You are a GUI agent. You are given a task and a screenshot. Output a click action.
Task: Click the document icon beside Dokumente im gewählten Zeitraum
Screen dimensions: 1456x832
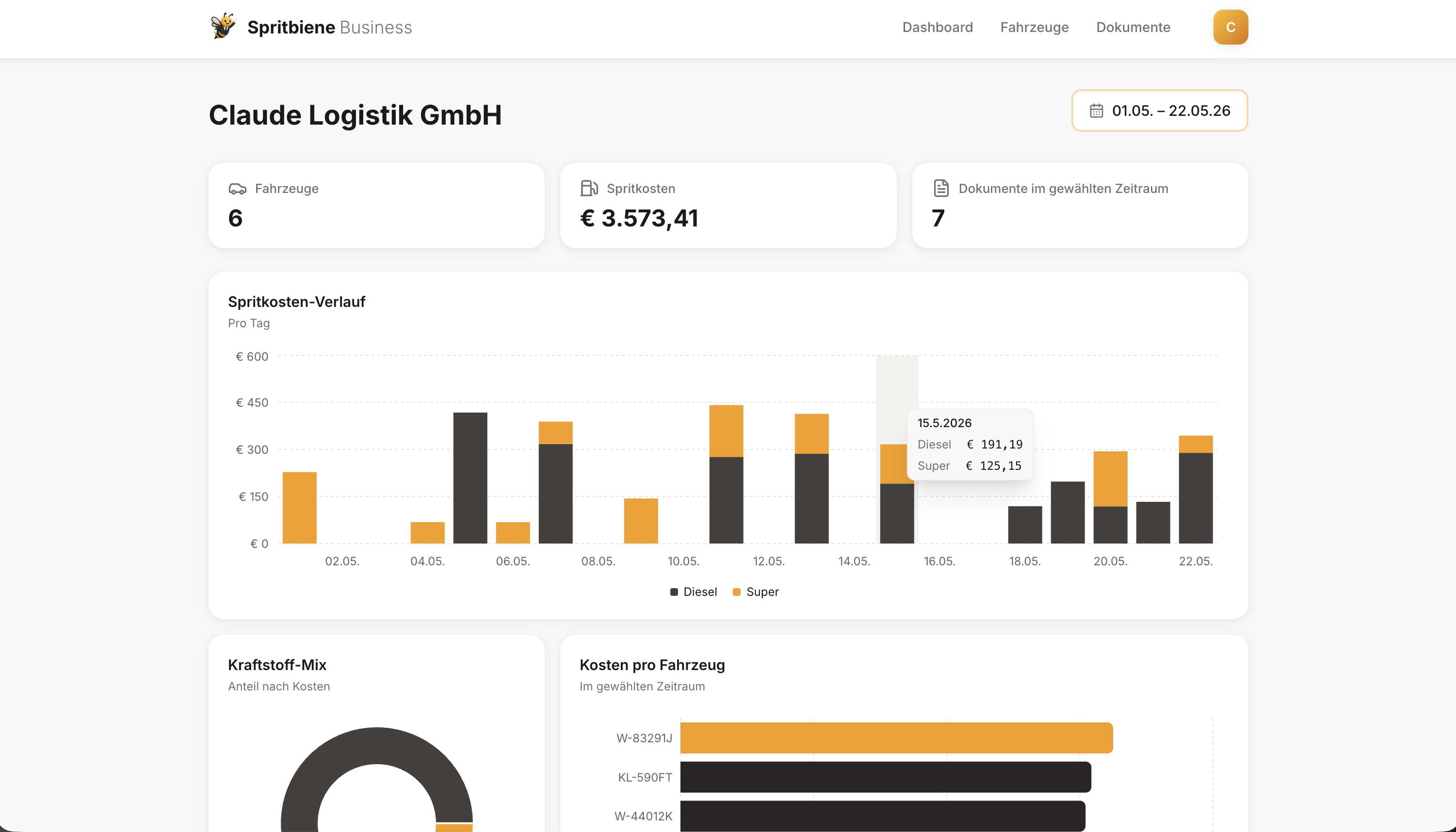(940, 188)
